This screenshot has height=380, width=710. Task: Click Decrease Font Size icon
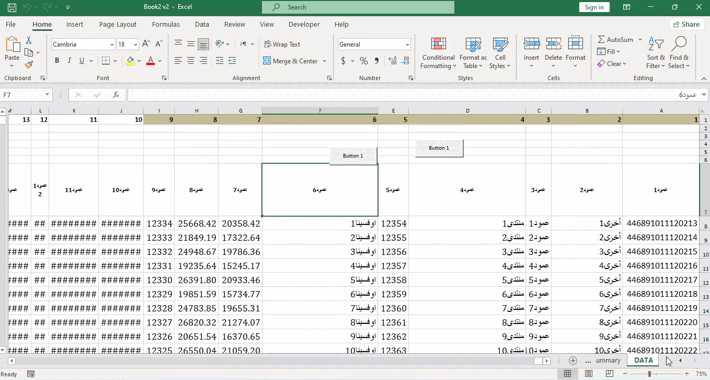(x=159, y=44)
